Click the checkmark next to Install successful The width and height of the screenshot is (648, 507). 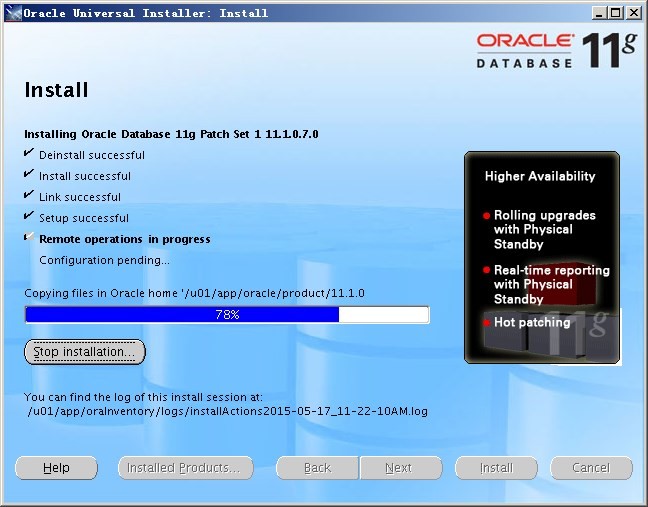tap(29, 175)
